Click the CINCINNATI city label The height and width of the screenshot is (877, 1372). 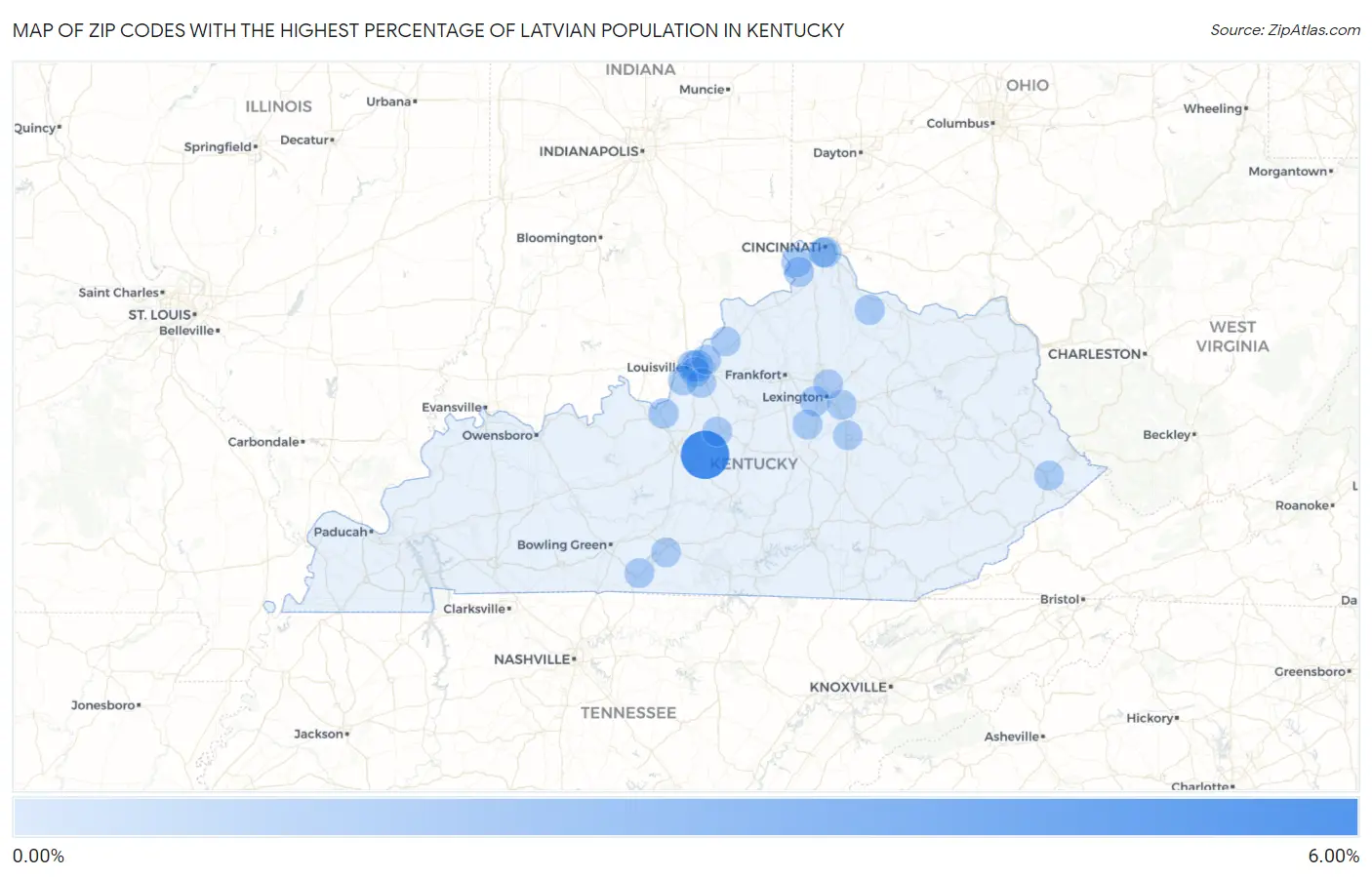(782, 247)
